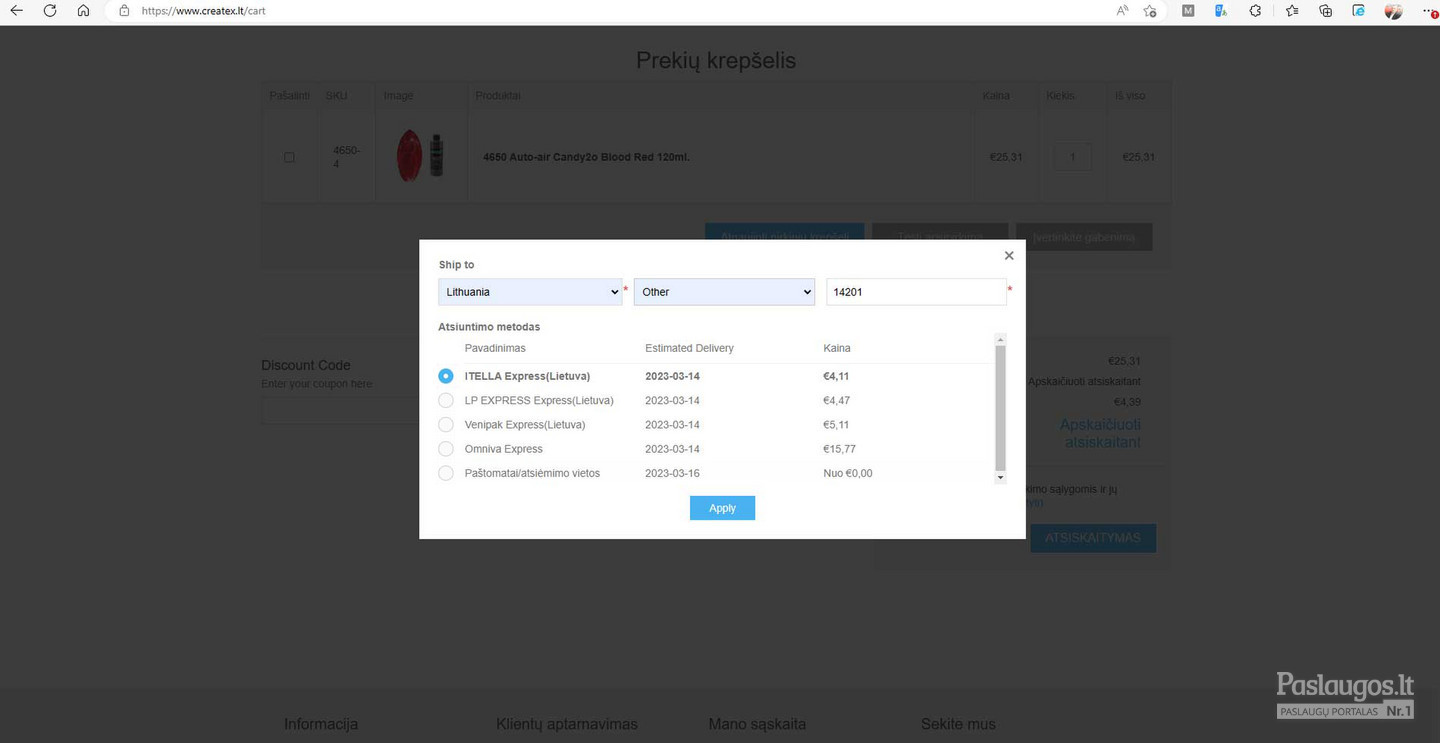Select LP EXPRESS Express(Lietuva) shipping
1440x743 pixels.
446,400
